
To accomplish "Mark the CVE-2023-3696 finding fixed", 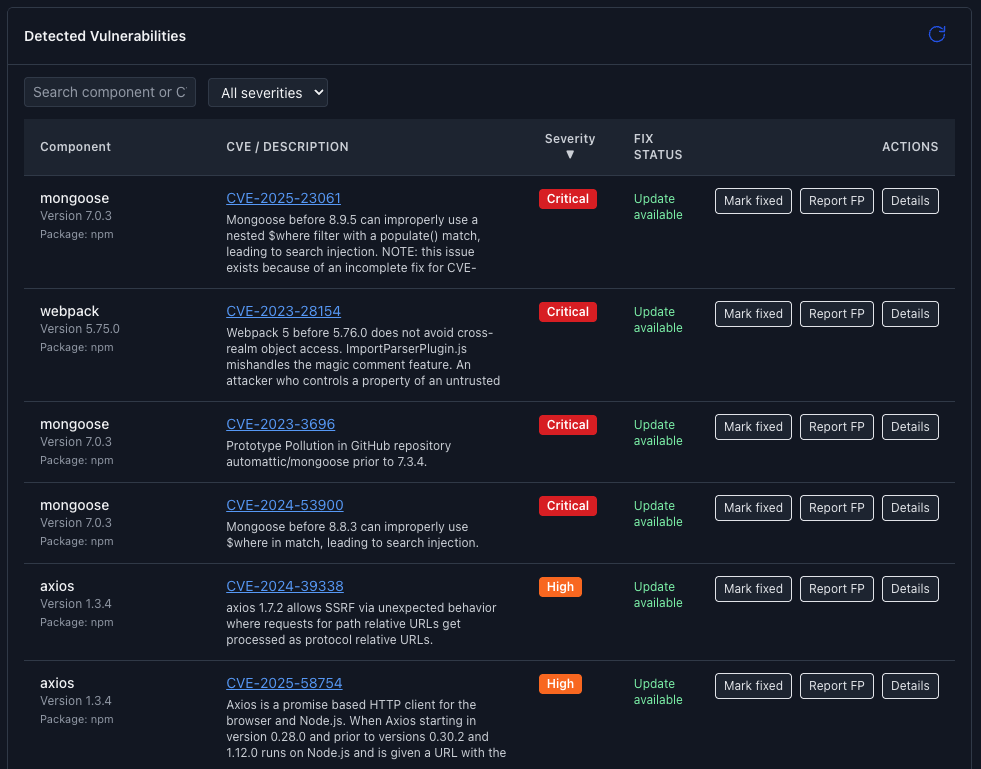I will pos(752,426).
